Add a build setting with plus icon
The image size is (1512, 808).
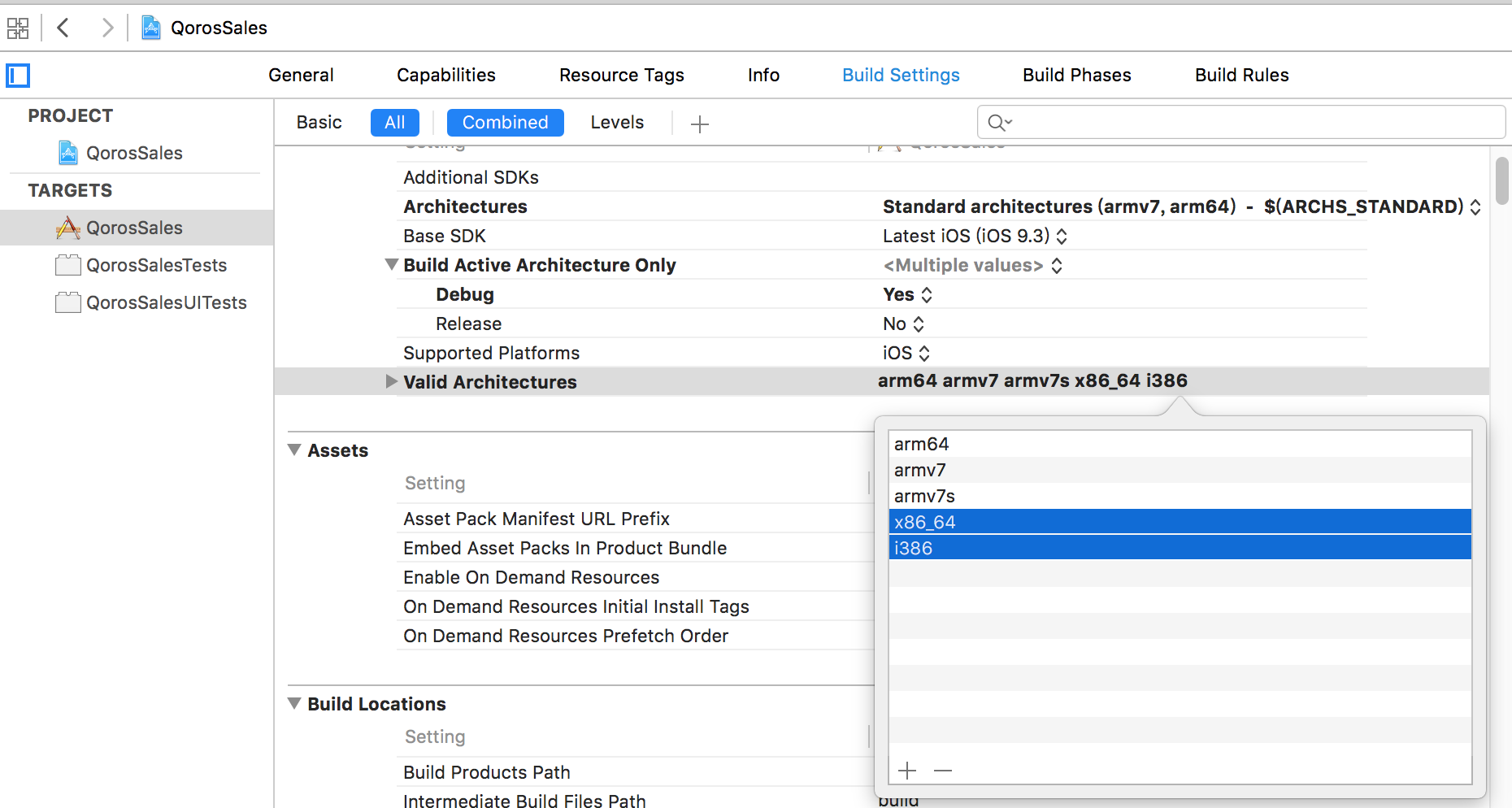699,124
